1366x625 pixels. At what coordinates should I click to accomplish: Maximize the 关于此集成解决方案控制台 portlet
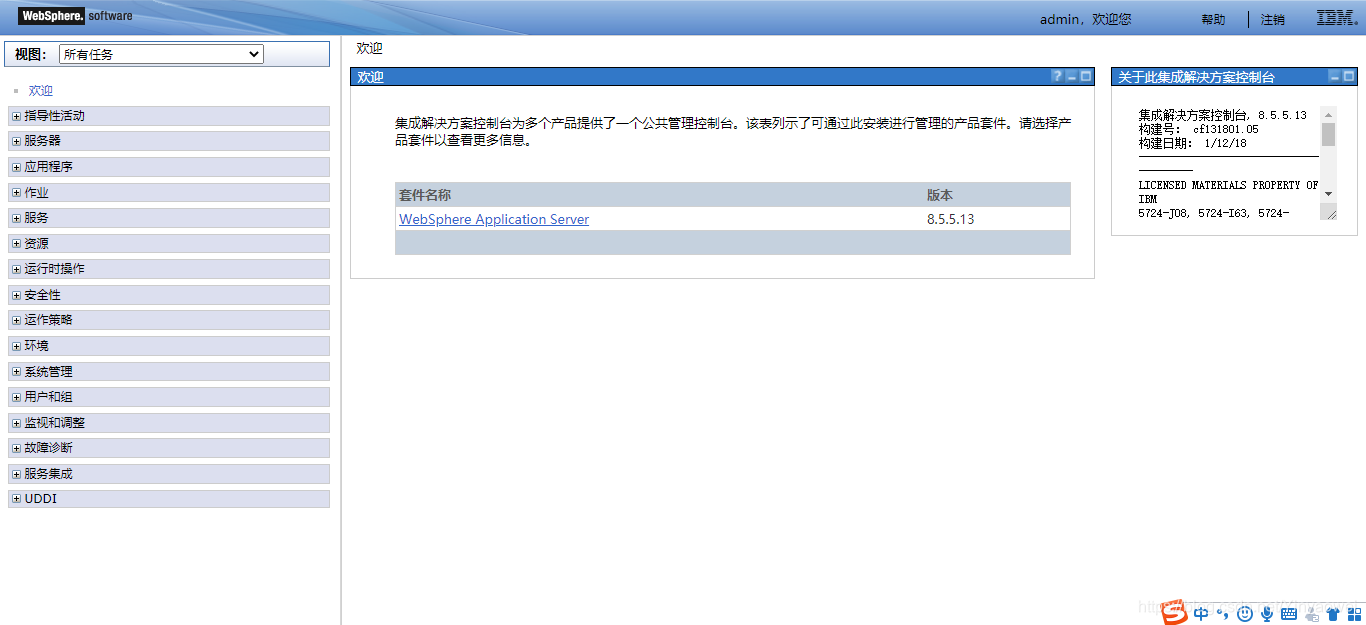(x=1349, y=76)
